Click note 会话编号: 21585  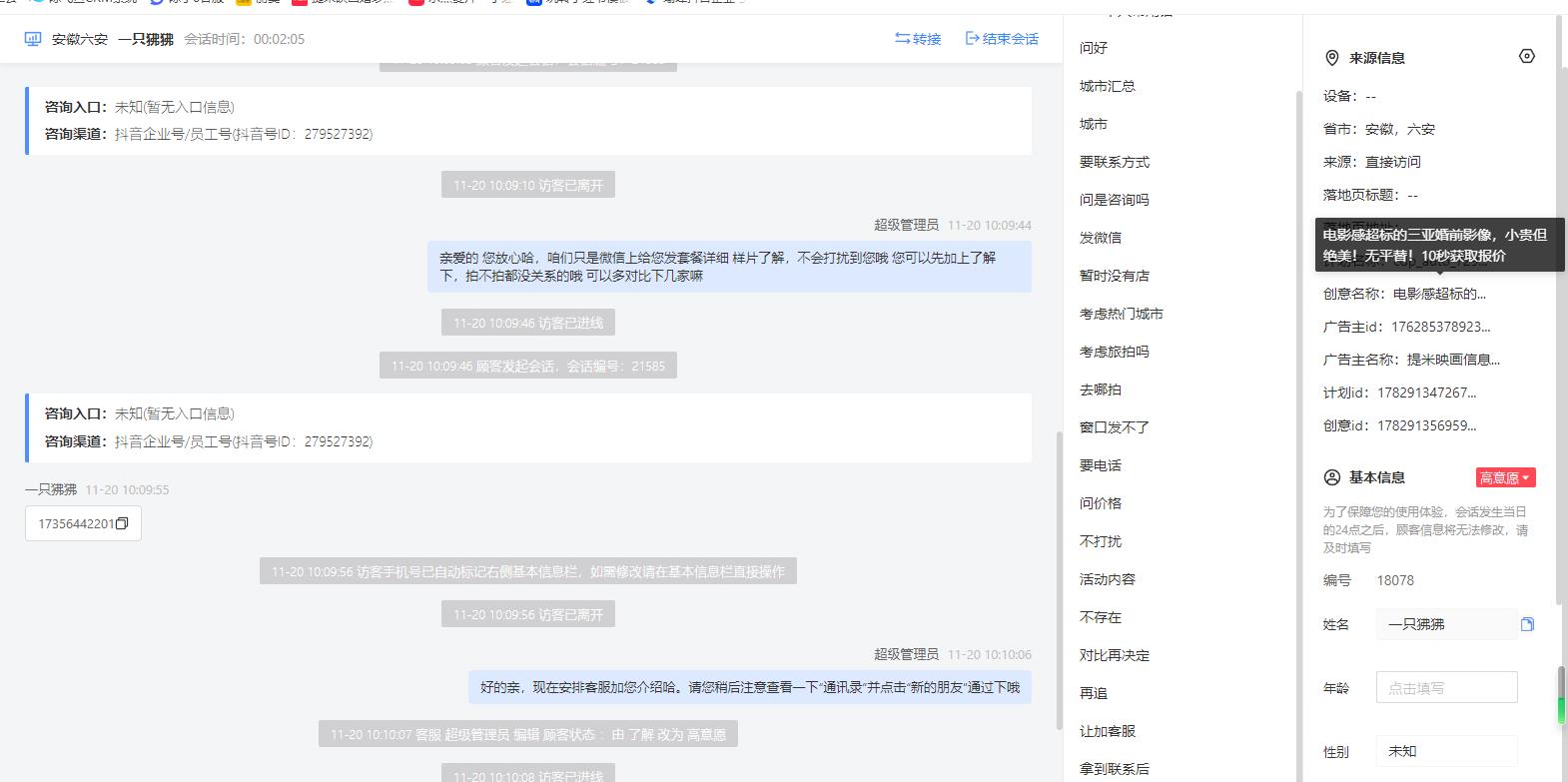click(528, 366)
